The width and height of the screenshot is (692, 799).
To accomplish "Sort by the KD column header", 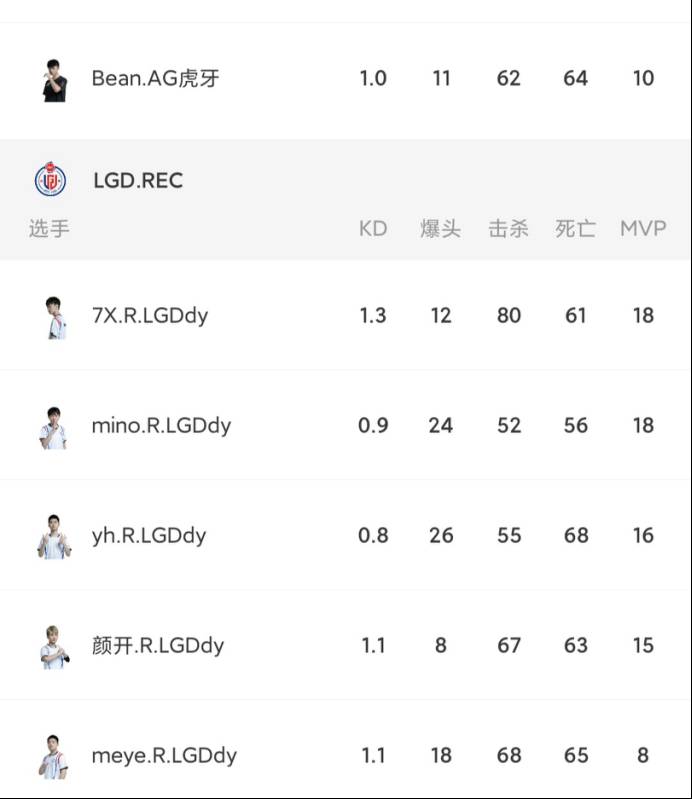I will (373, 228).
